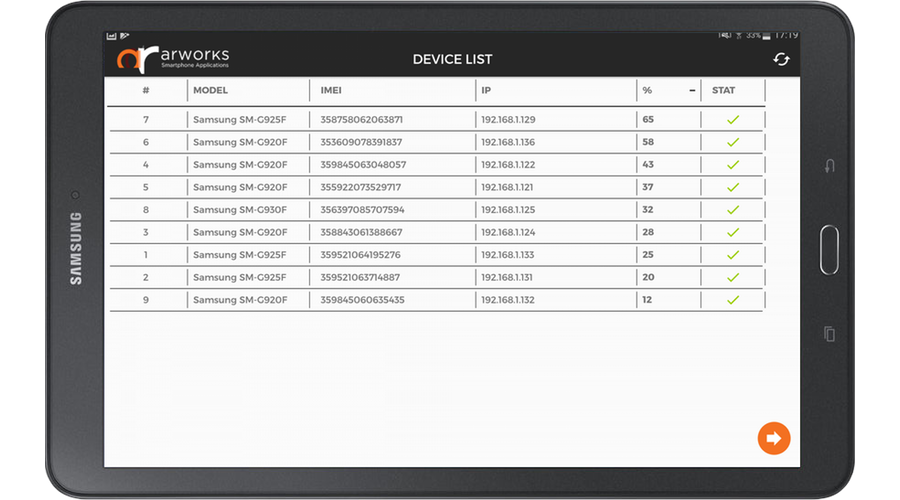Click the arworks logo
This screenshot has width=900, height=500.
[173, 59]
